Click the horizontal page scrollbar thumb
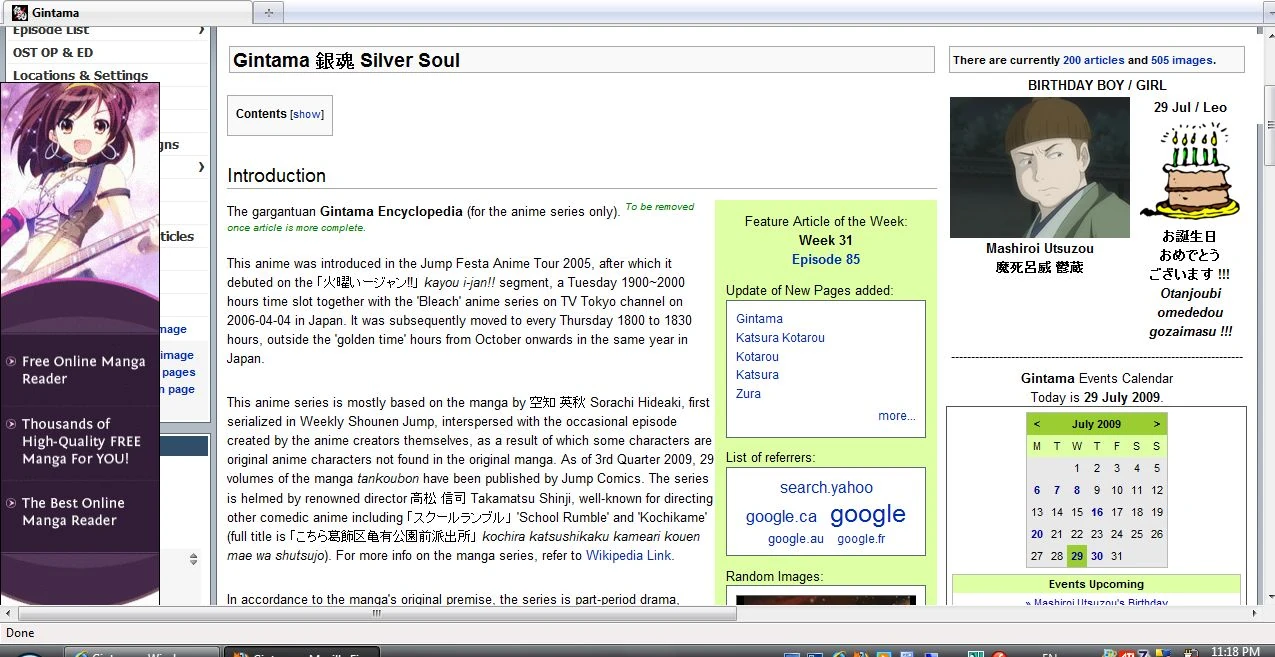The height and width of the screenshot is (657, 1275). click(x=377, y=614)
